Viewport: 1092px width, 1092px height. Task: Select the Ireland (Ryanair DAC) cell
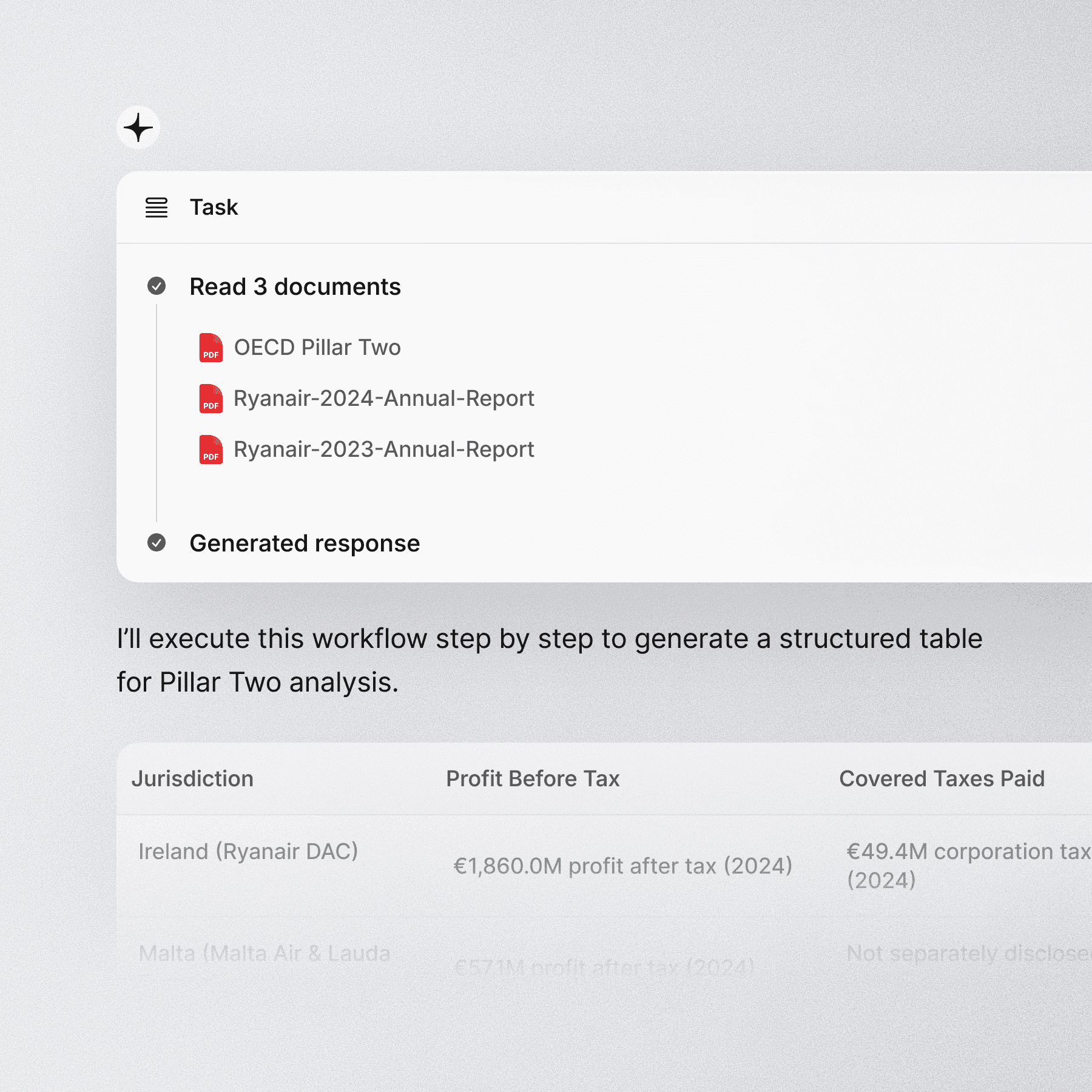click(x=248, y=852)
